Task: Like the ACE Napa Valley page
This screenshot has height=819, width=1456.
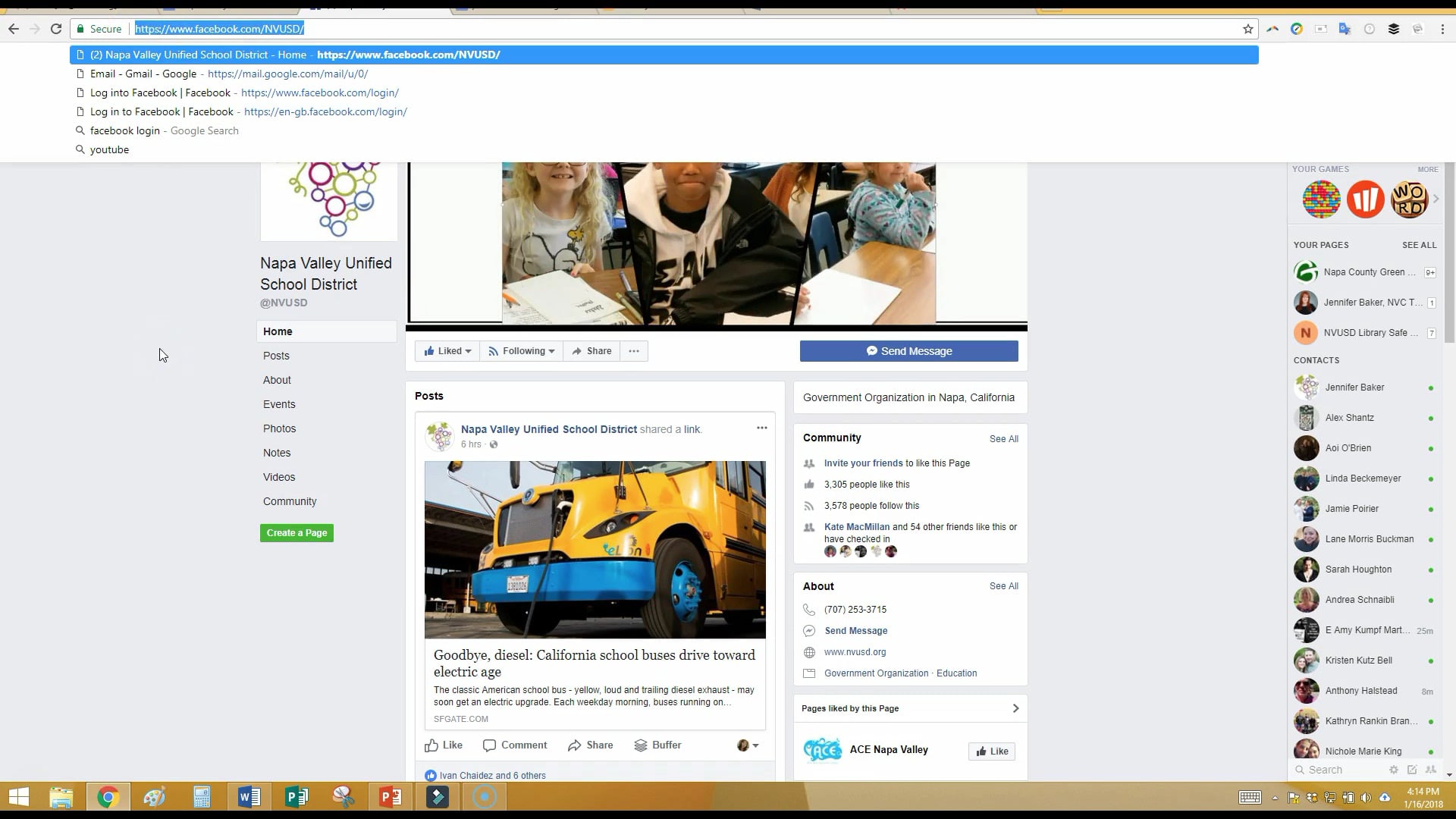Action: pyautogui.click(x=992, y=752)
